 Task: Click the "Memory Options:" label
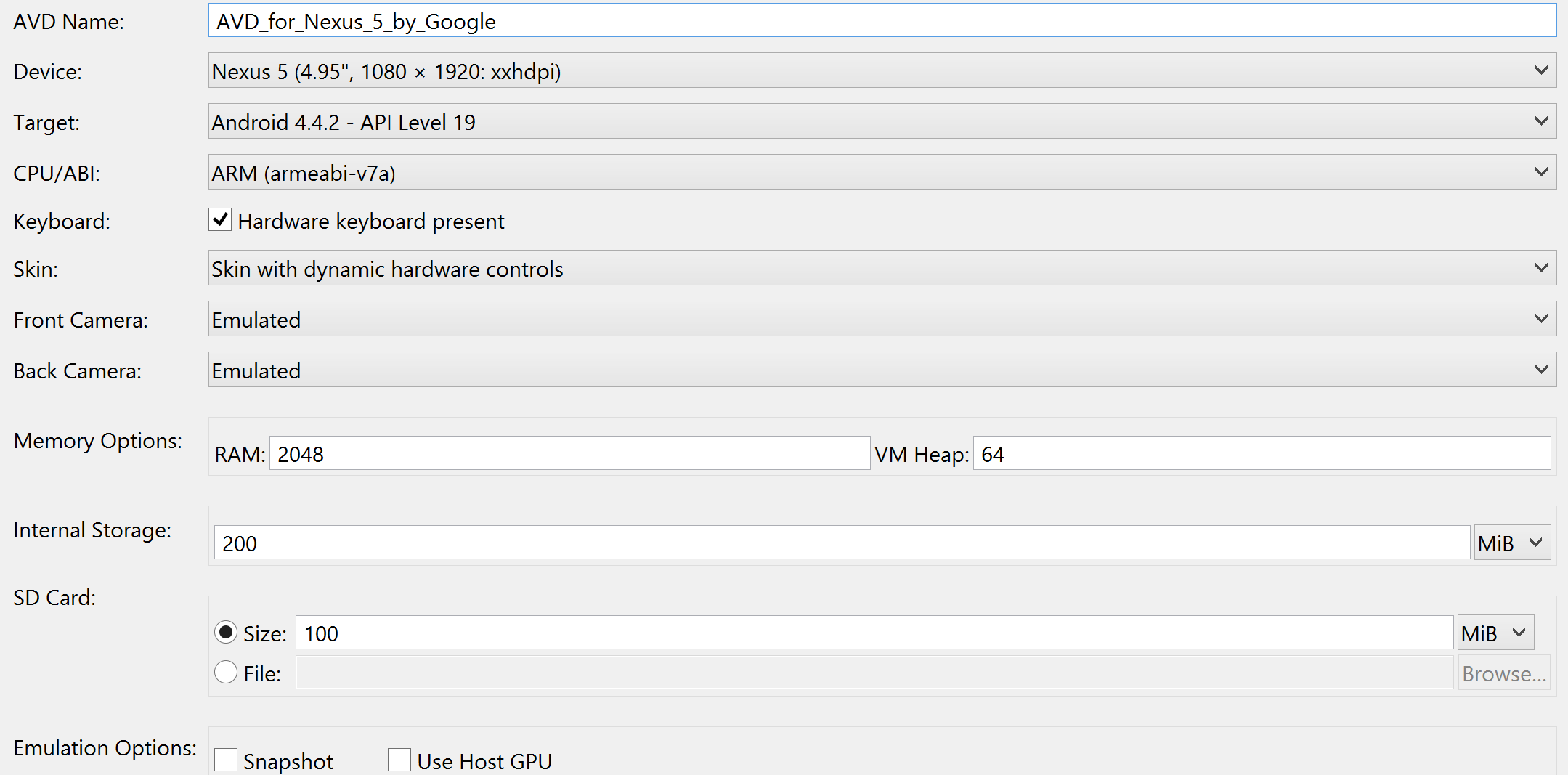point(98,441)
